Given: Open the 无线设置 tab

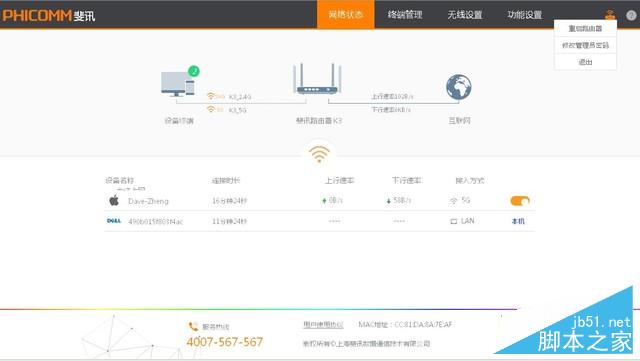Looking at the screenshot, I should tap(465, 15).
